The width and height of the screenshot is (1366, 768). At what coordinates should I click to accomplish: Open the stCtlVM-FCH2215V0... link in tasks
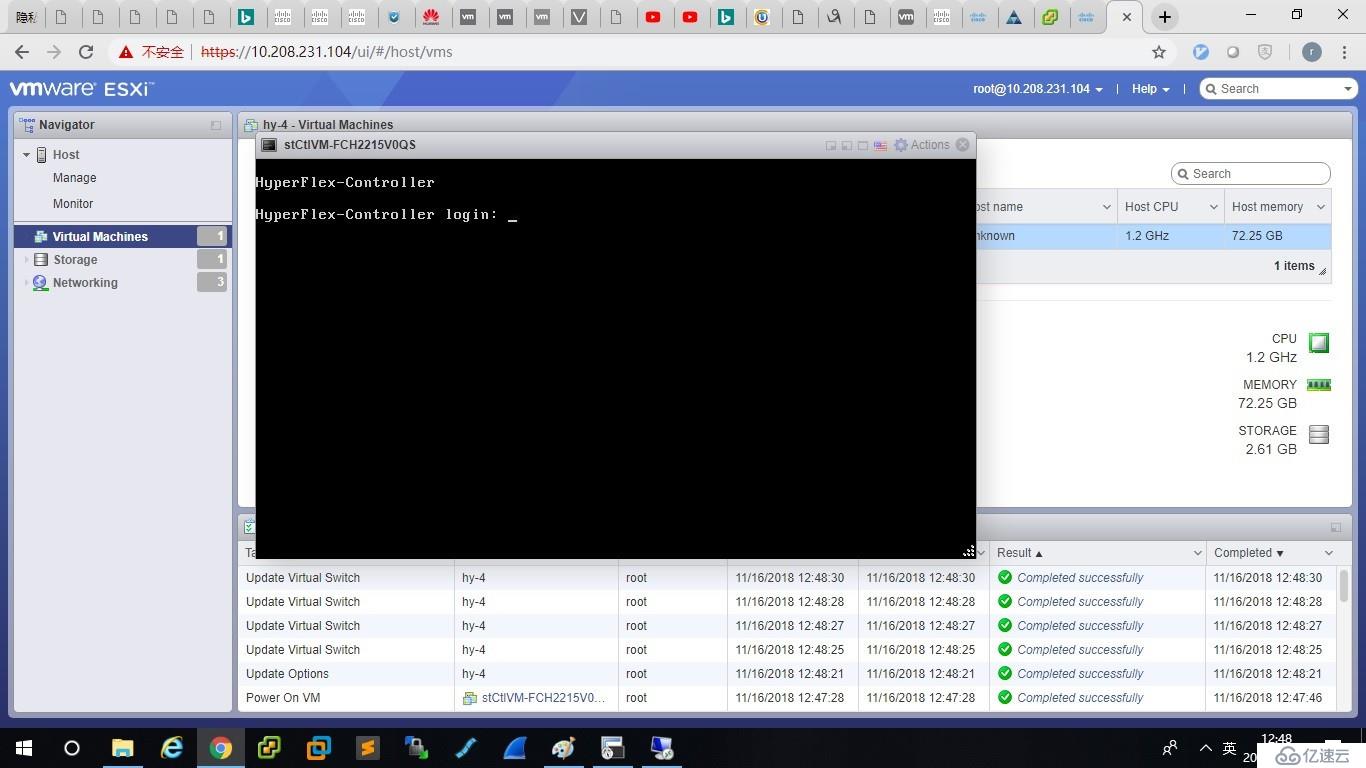pyautogui.click(x=543, y=698)
